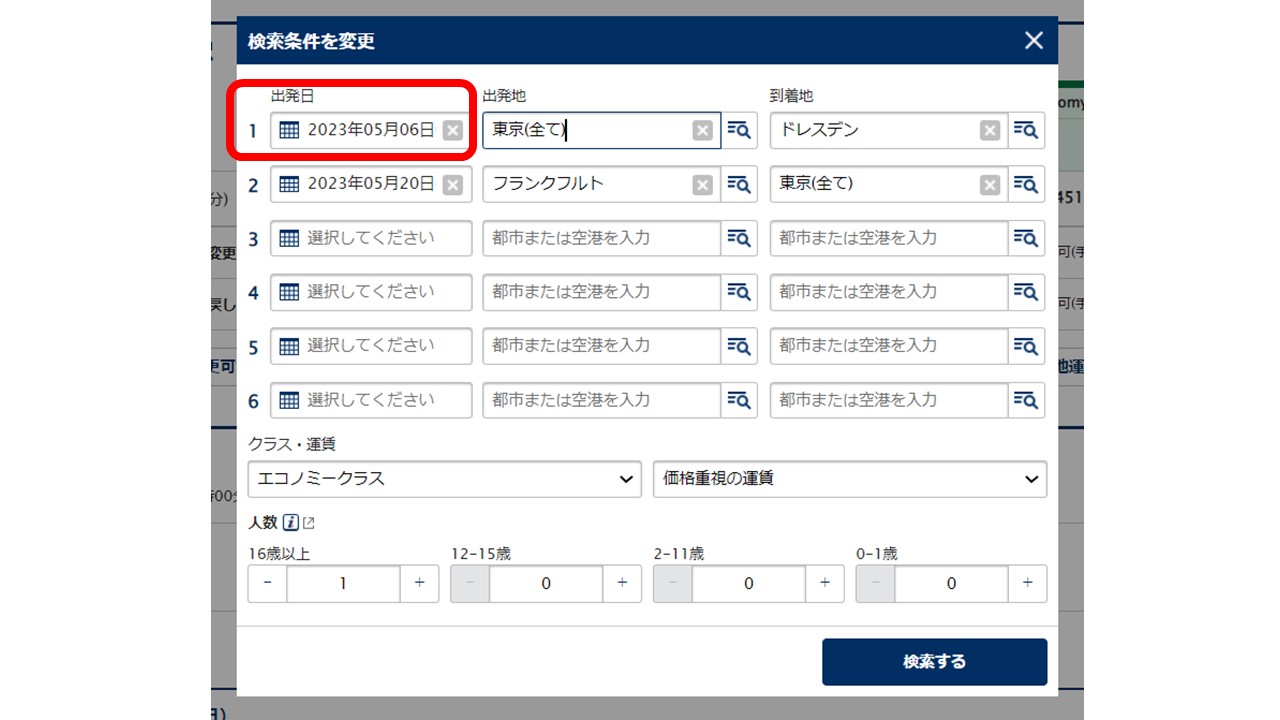Click the 検索する search button
This screenshot has height=720, width=1280.
pyautogui.click(x=934, y=662)
